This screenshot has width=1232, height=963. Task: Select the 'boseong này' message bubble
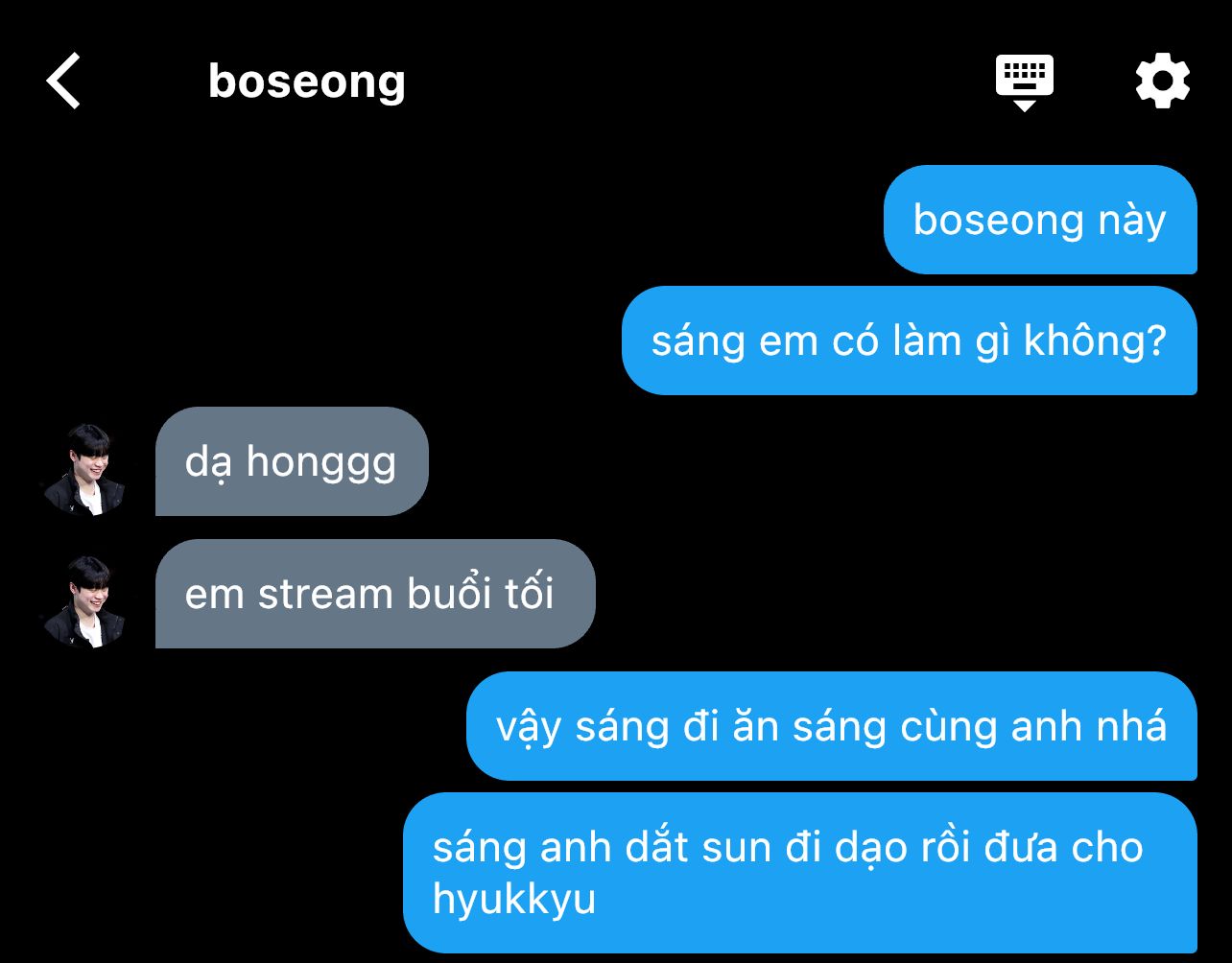[x=1040, y=220]
